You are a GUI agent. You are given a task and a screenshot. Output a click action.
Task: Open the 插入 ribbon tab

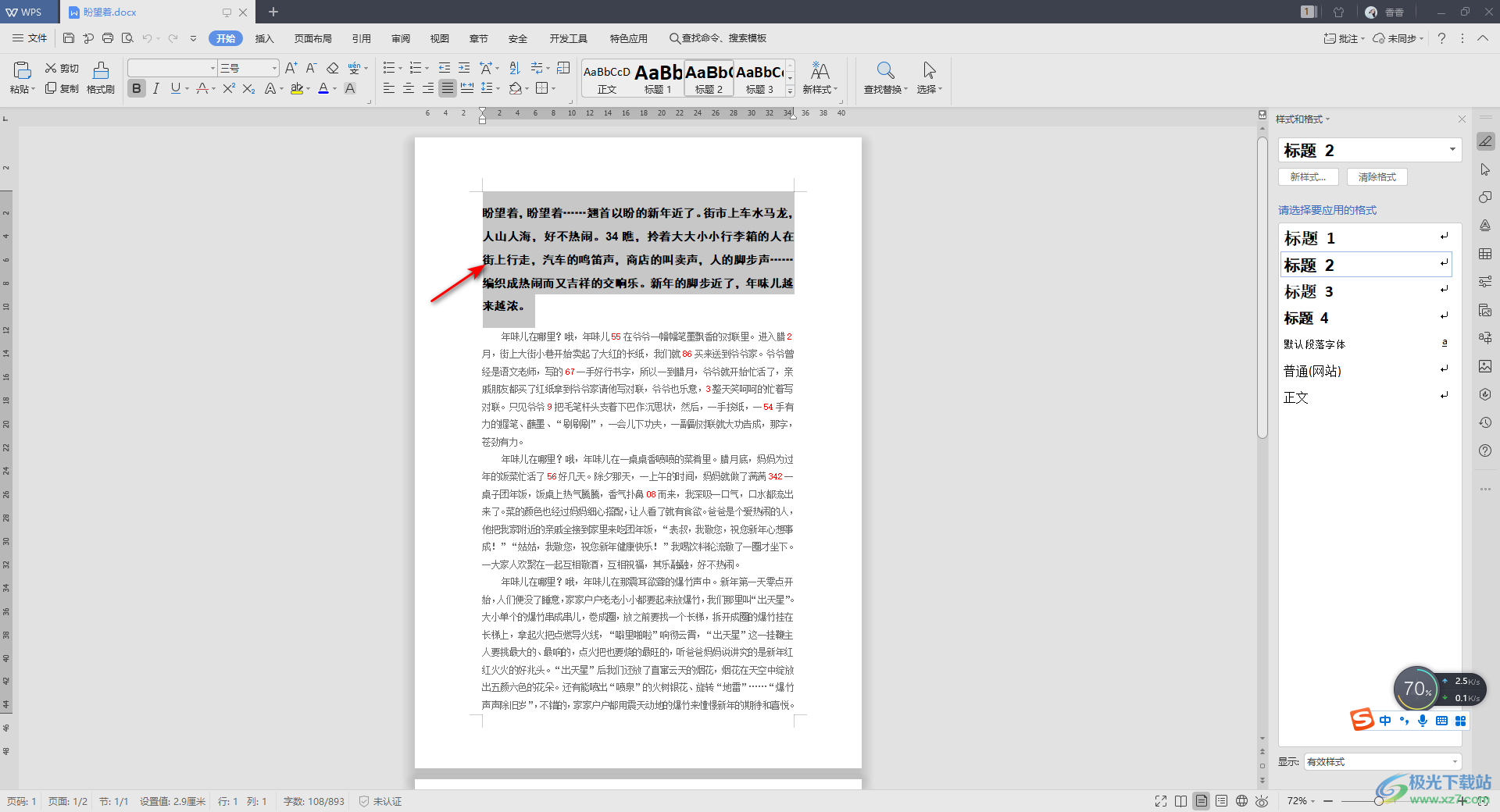click(265, 38)
